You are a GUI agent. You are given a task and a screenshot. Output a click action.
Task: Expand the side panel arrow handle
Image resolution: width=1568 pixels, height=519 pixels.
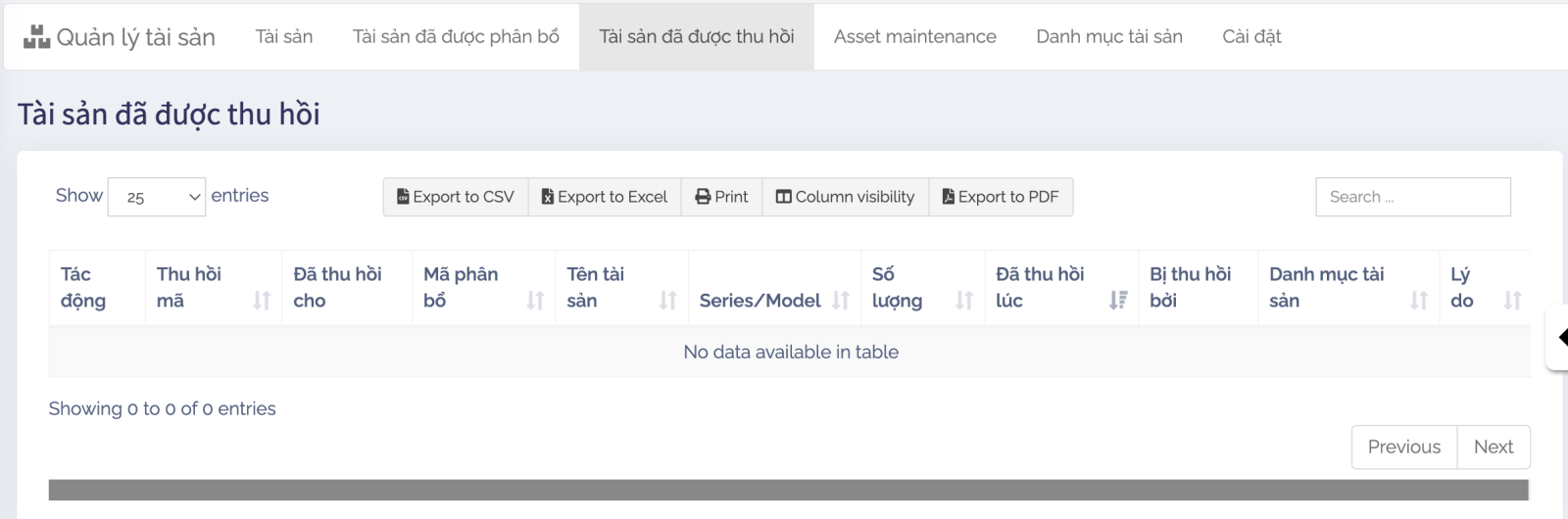(x=1560, y=338)
